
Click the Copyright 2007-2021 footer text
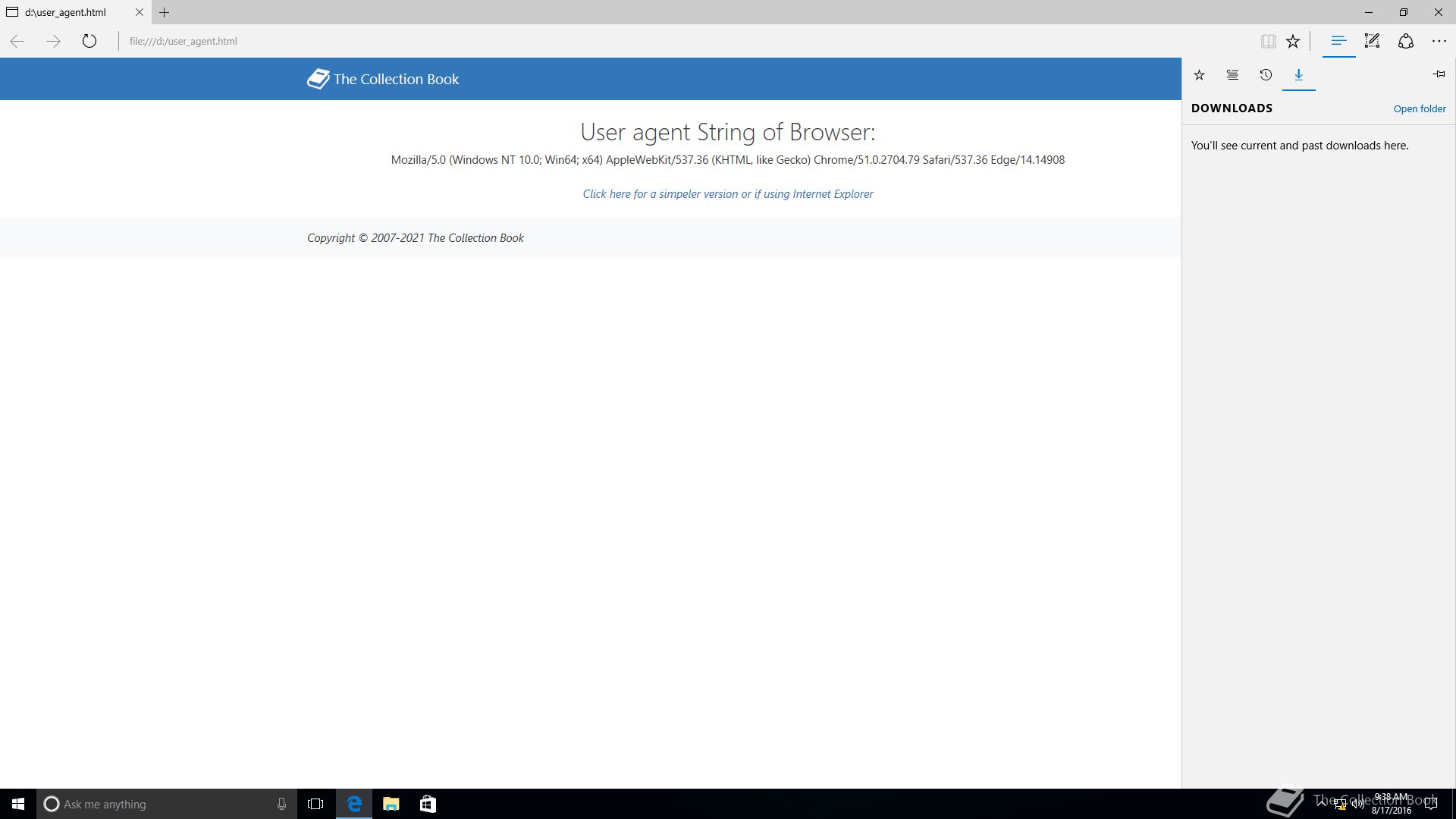tap(416, 238)
